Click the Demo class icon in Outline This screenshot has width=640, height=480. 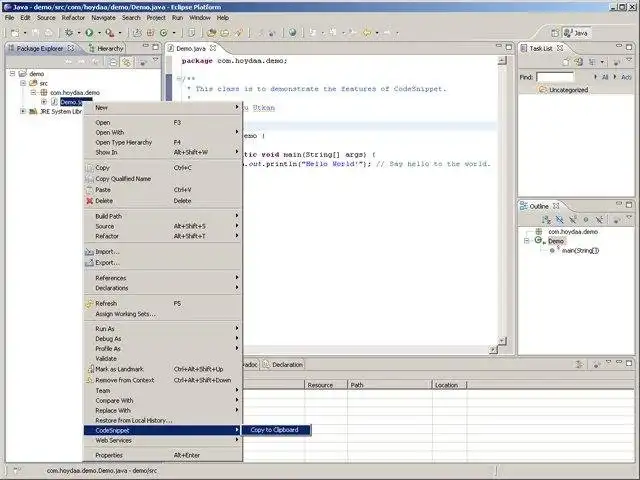pos(538,241)
